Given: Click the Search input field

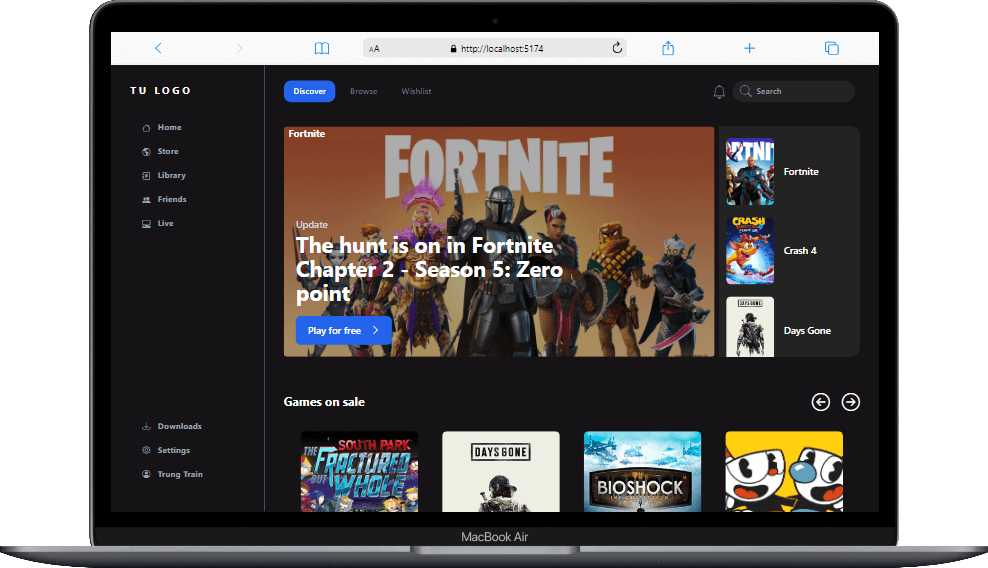Looking at the screenshot, I should (x=794, y=91).
